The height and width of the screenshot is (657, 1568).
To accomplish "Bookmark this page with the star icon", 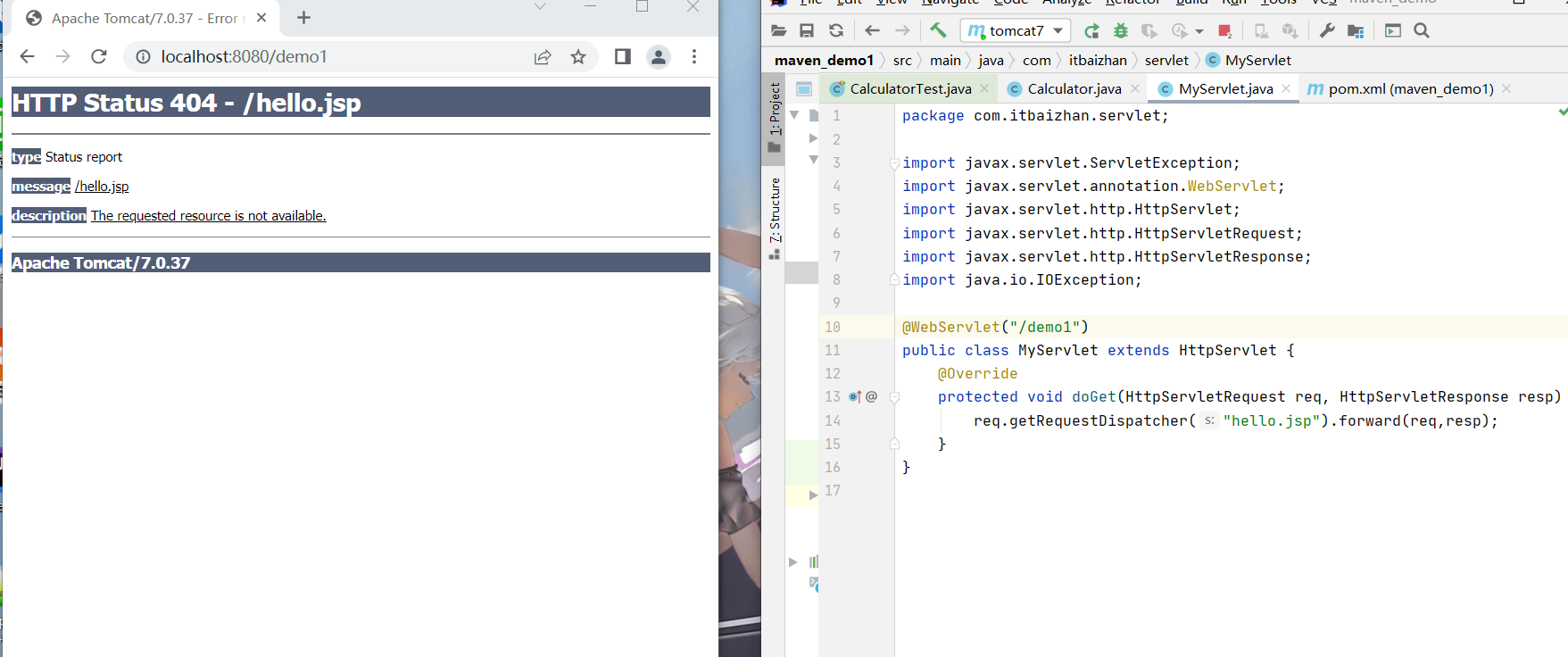I will [578, 57].
